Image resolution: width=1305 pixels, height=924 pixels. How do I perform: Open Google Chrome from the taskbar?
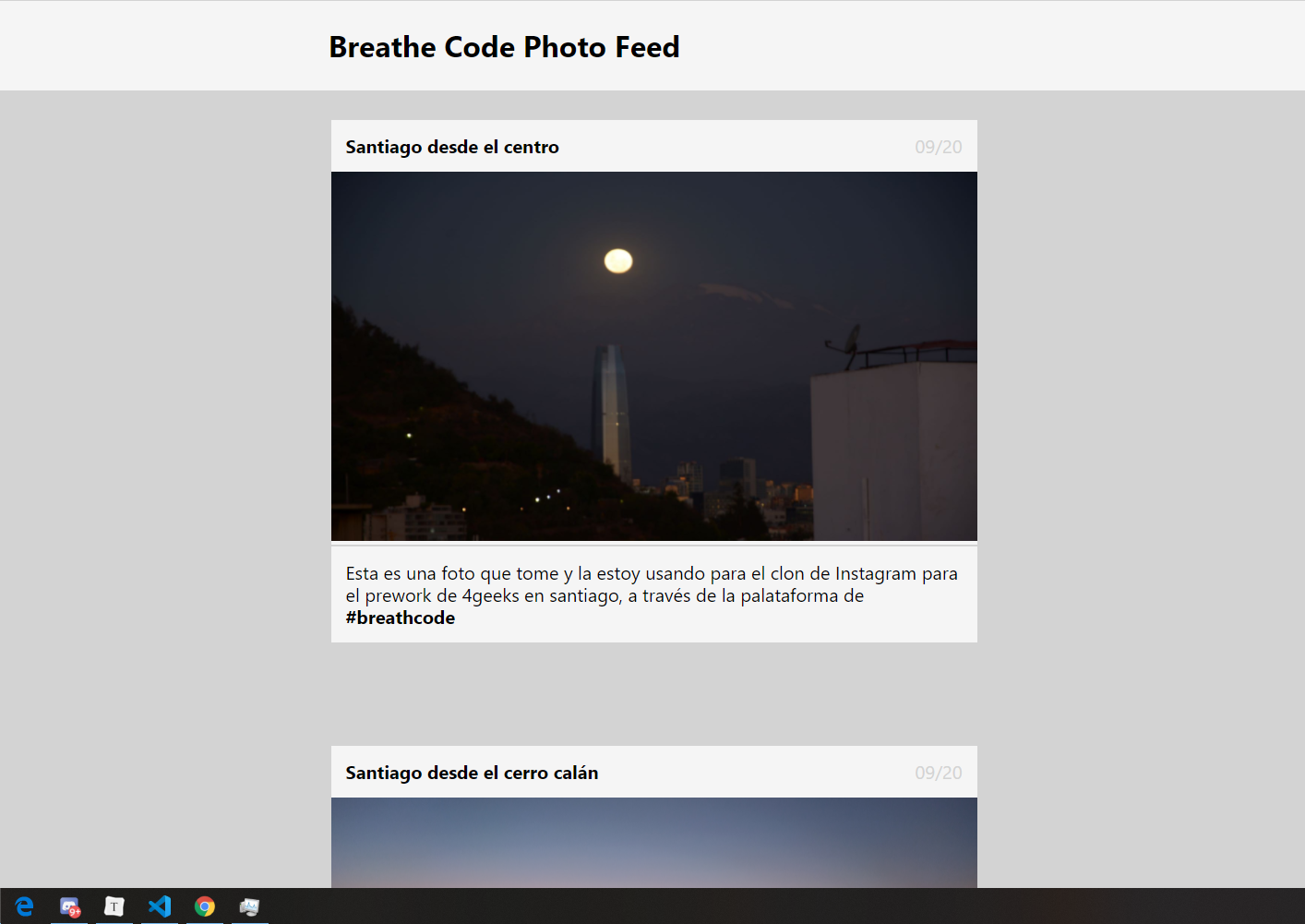click(x=205, y=906)
